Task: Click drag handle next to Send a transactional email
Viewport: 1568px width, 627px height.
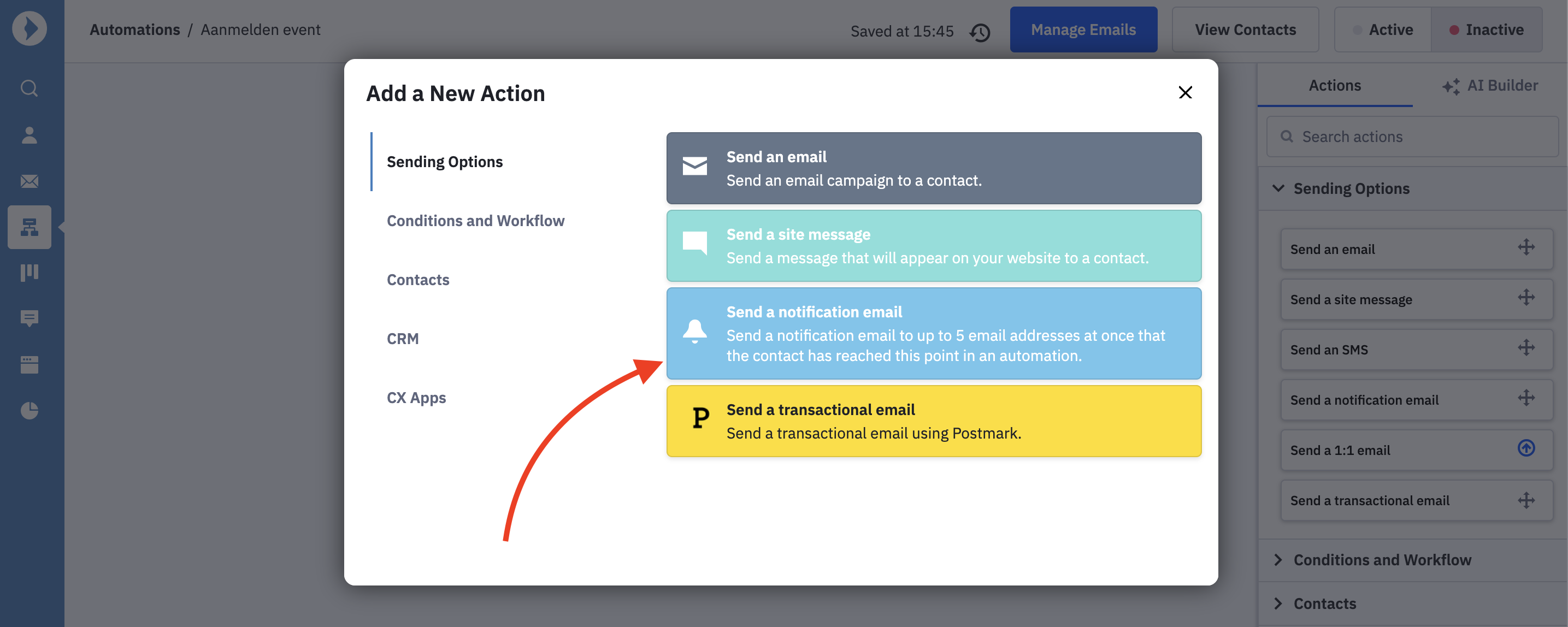Action: (x=1526, y=500)
